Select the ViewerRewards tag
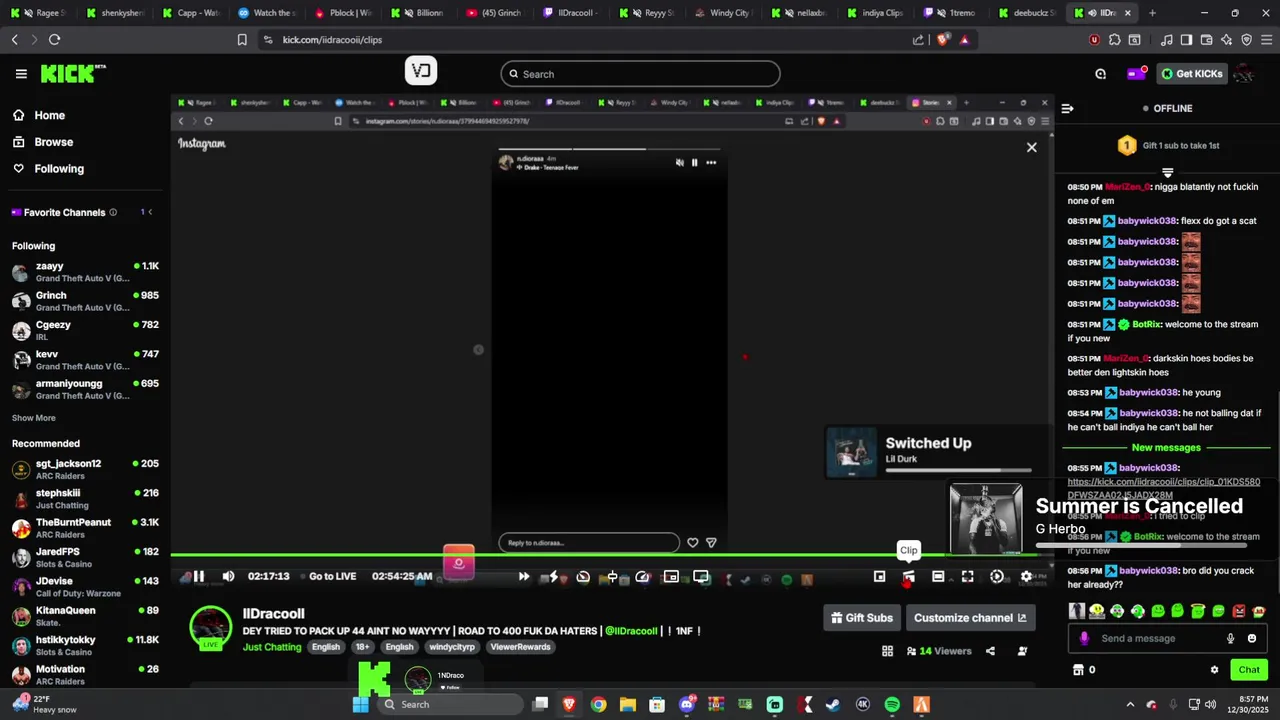This screenshot has width=1280, height=720. (520, 647)
